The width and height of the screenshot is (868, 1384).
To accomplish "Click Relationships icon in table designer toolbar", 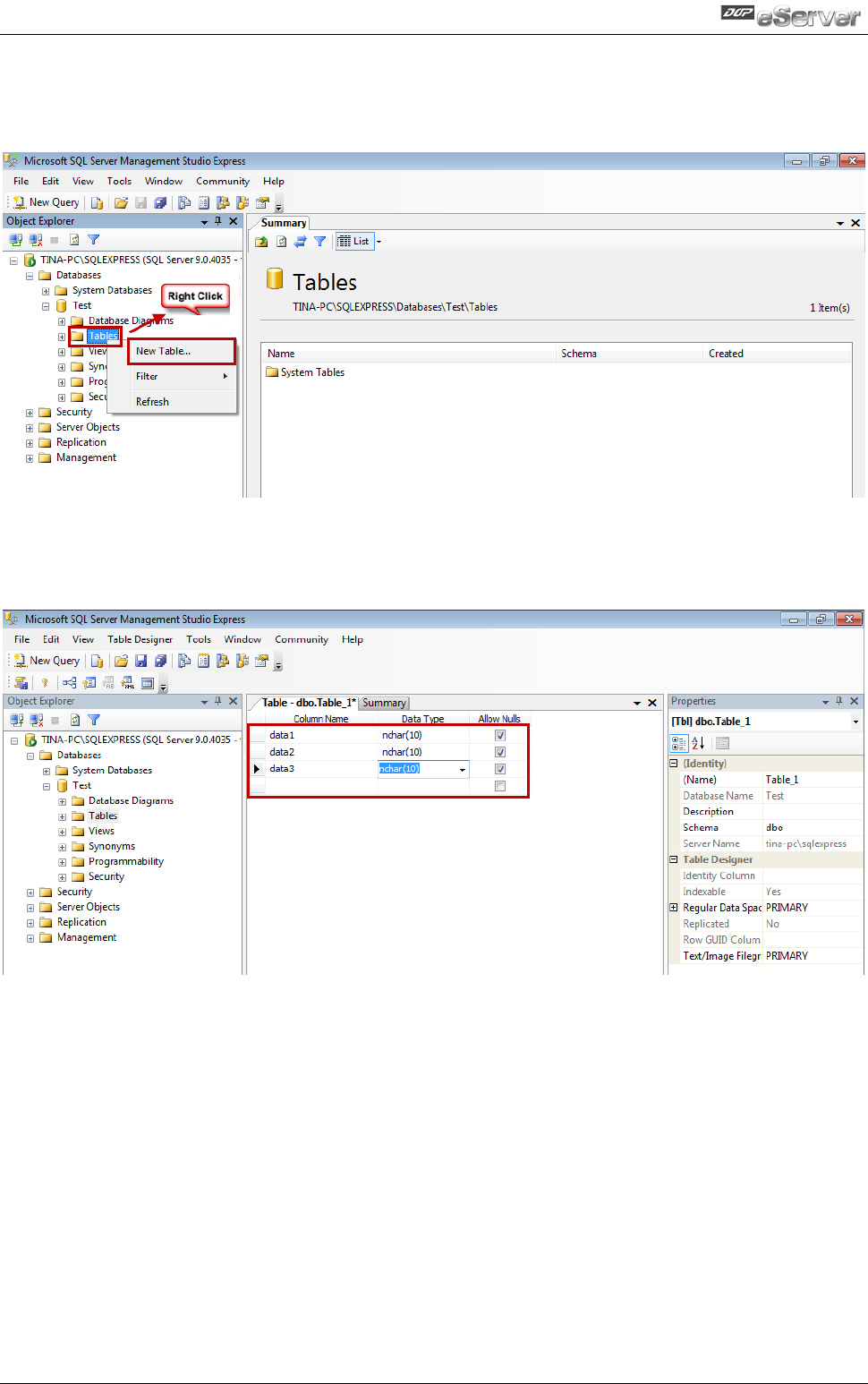I will 69,683.
